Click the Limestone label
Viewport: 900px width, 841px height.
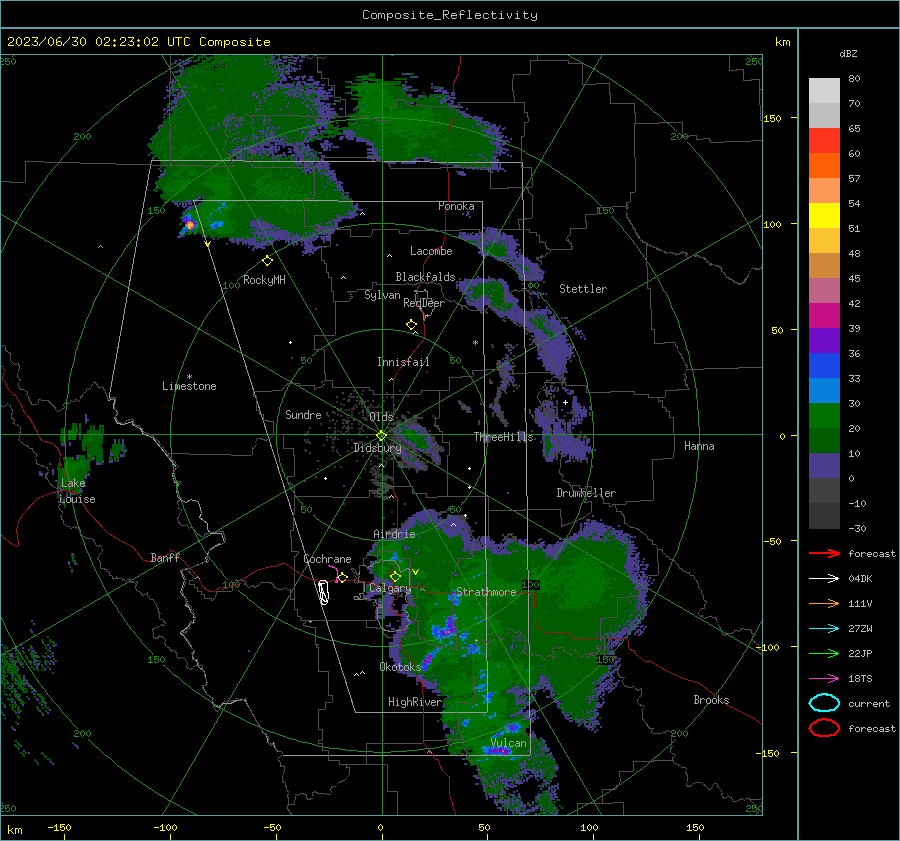[189, 386]
